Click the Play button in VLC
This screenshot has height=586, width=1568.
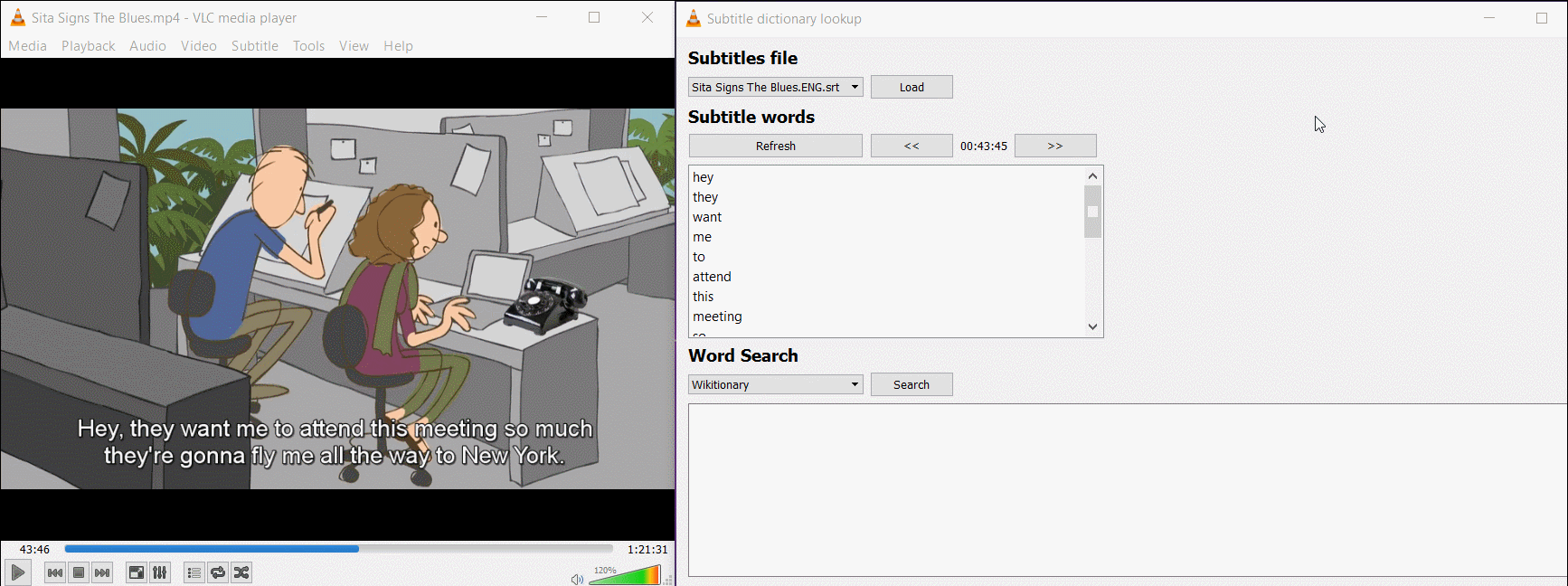click(17, 572)
